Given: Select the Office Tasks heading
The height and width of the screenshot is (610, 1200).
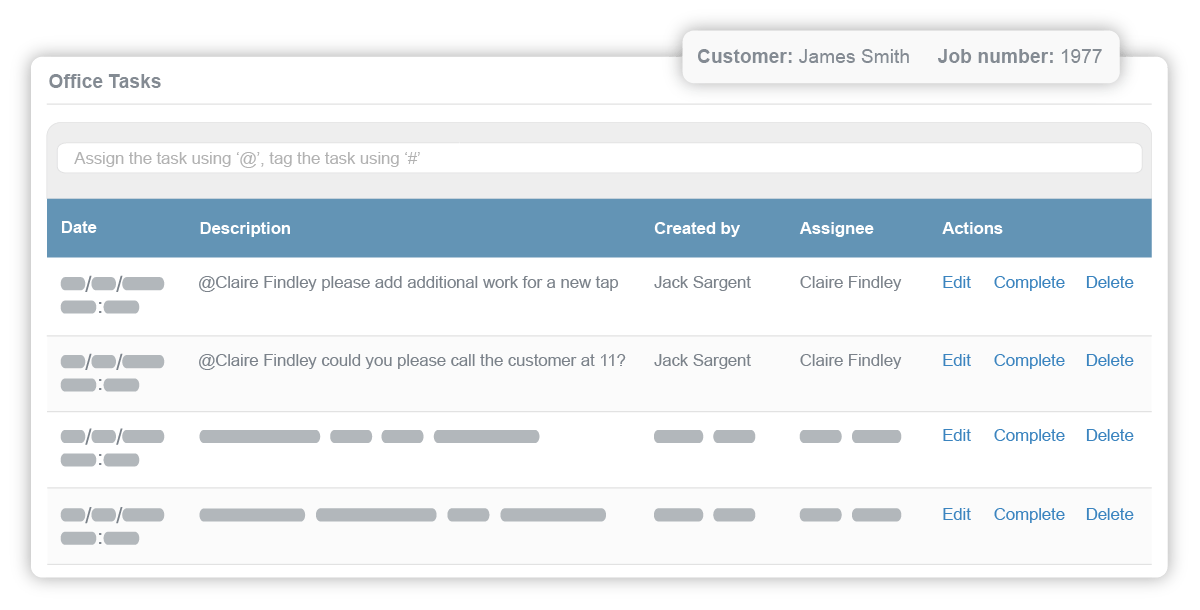Looking at the screenshot, I should [104, 81].
